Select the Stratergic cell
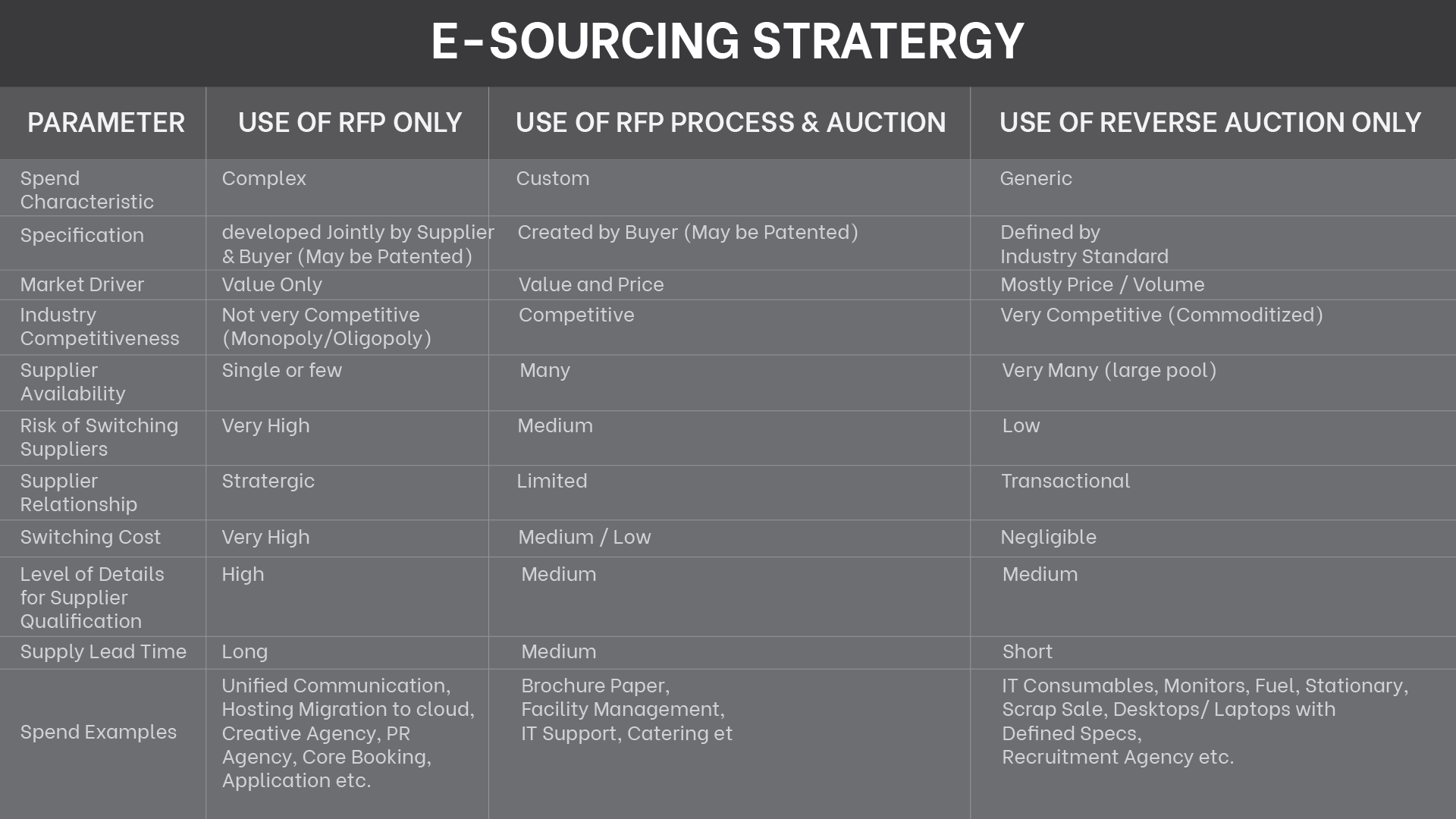 coord(268,482)
